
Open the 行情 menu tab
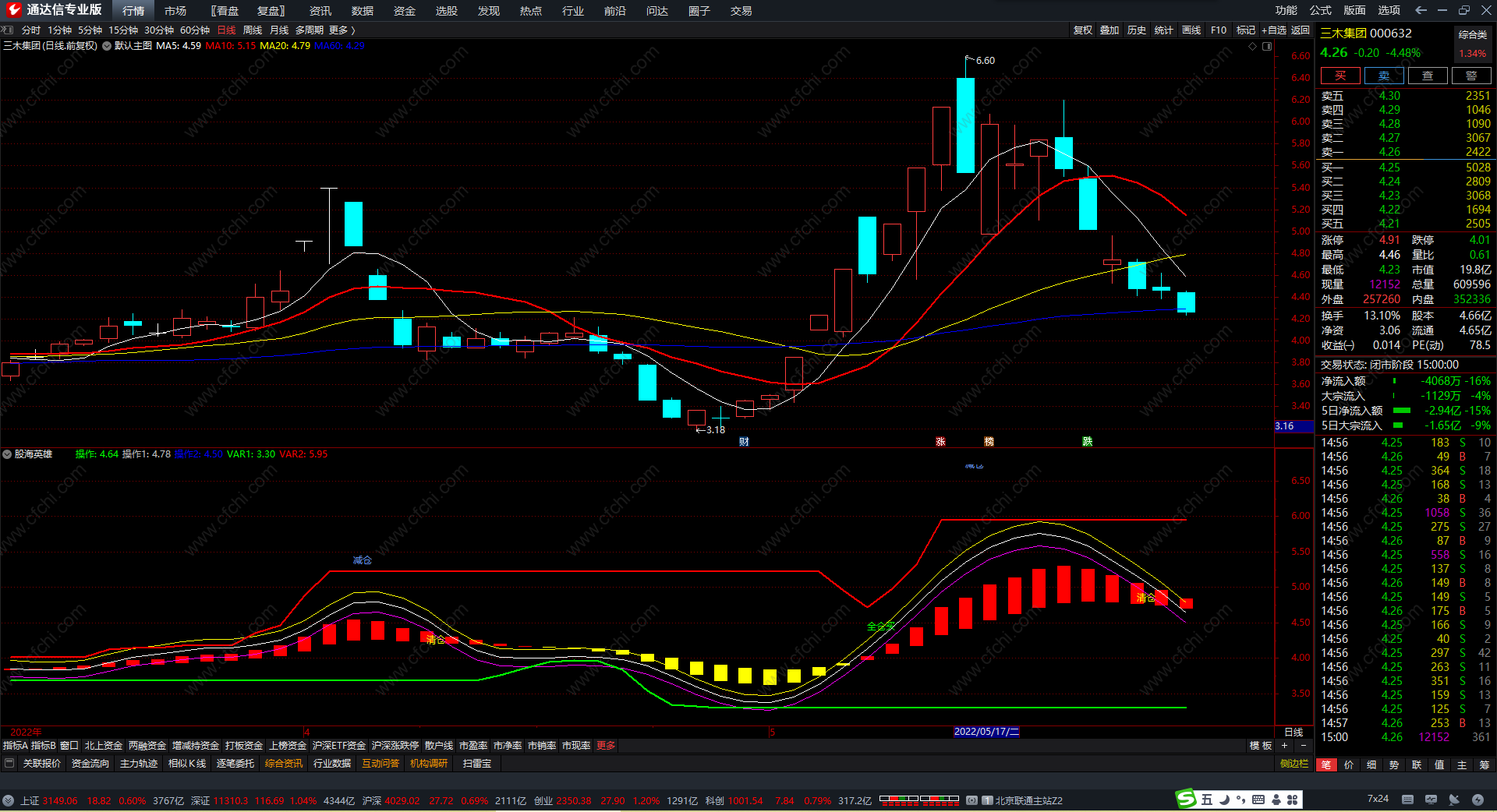click(x=133, y=11)
